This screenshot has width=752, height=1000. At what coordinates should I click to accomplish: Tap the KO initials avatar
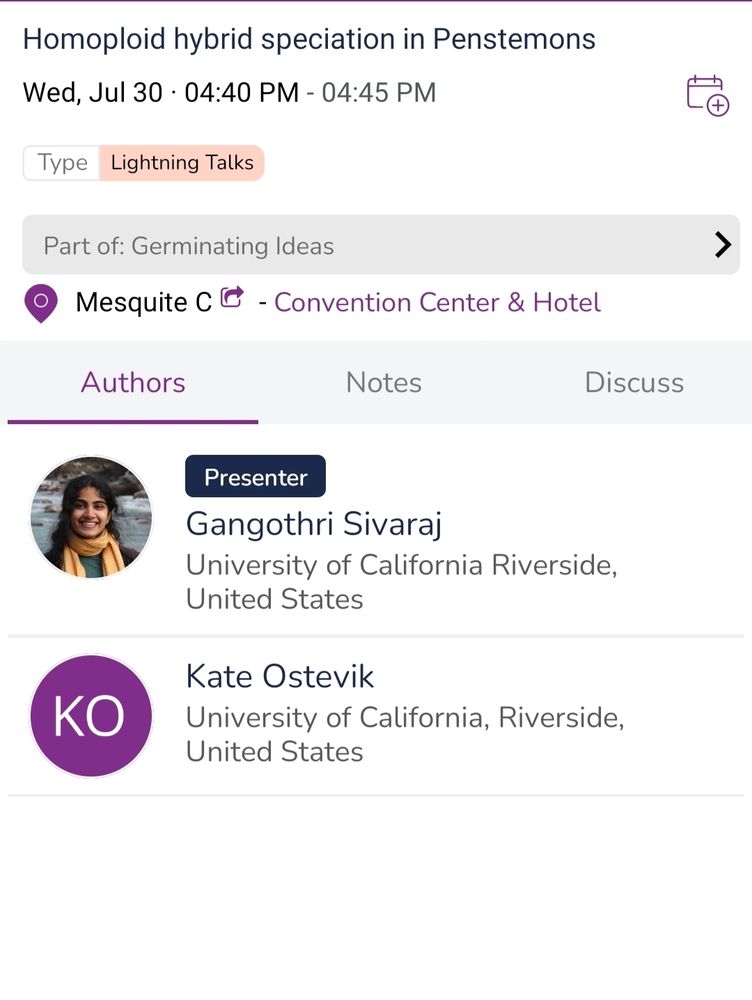(91, 716)
